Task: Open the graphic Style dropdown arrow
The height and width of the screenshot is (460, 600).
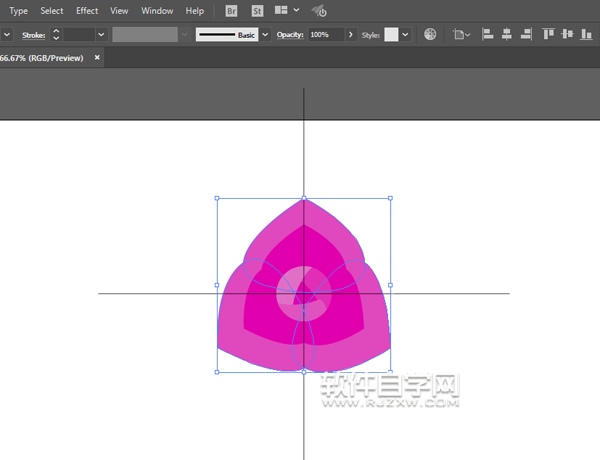Action: point(405,34)
